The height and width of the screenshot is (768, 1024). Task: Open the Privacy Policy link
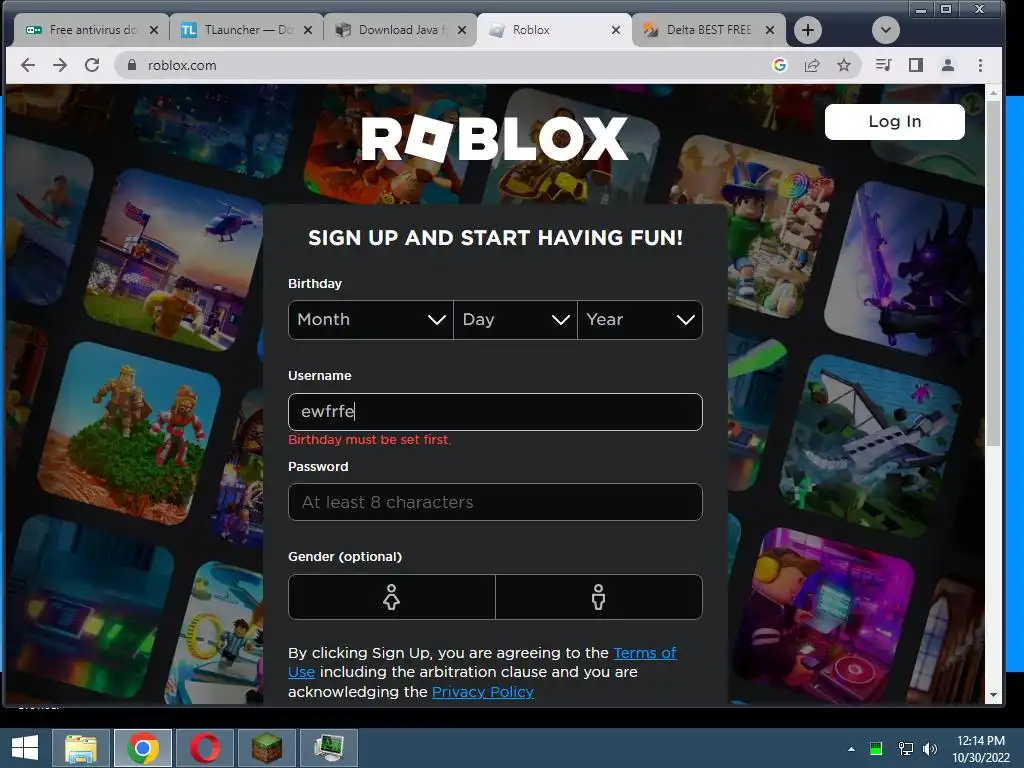pos(483,692)
